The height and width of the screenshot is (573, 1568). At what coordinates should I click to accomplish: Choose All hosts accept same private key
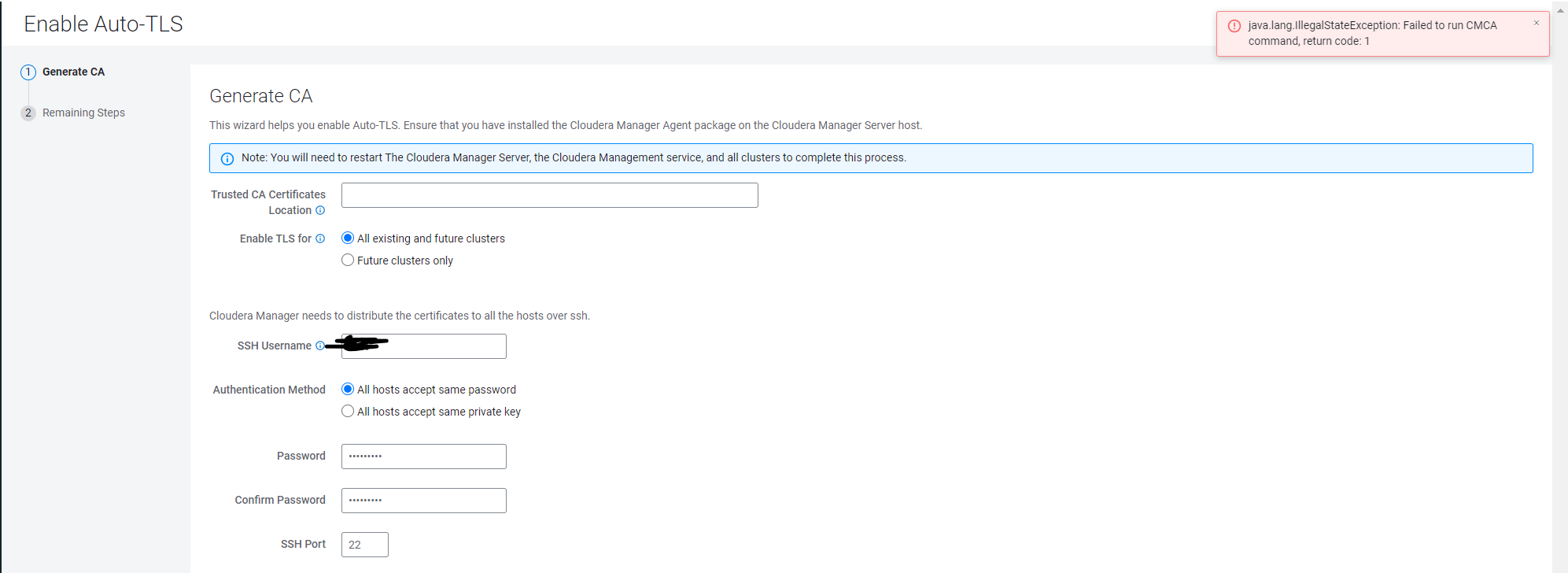point(348,411)
